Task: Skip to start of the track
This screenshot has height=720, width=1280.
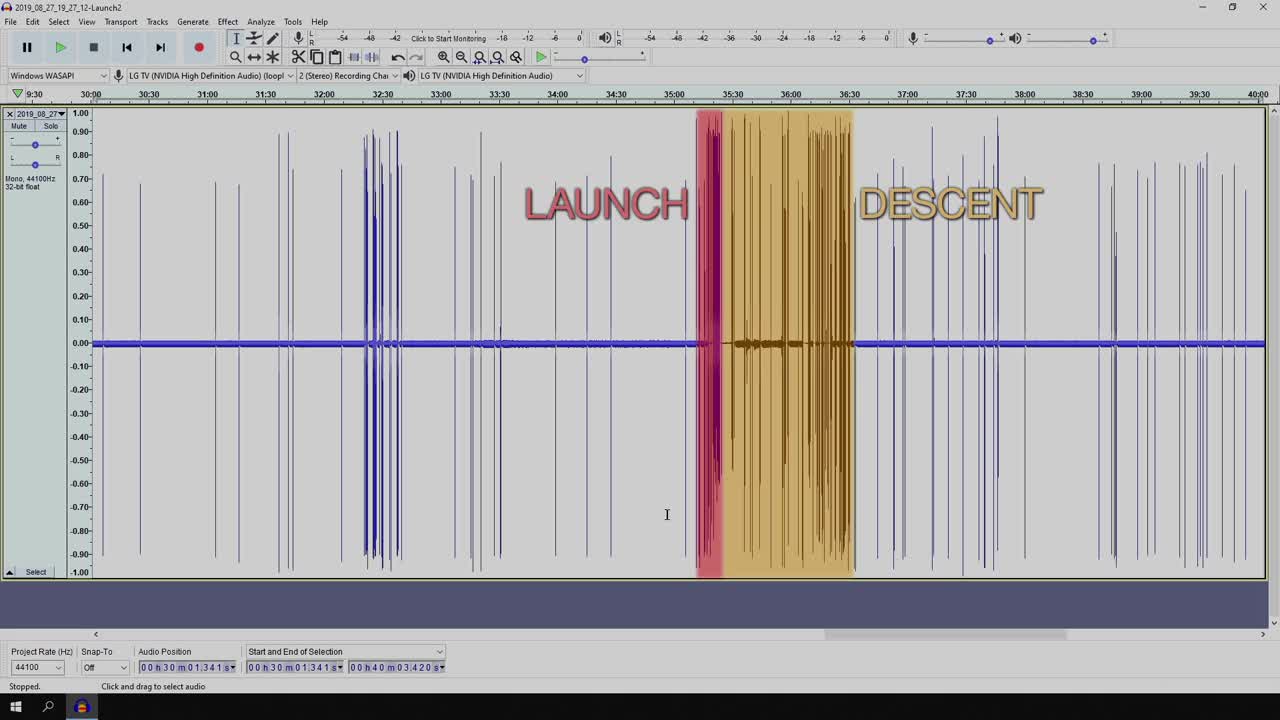Action: (126, 47)
